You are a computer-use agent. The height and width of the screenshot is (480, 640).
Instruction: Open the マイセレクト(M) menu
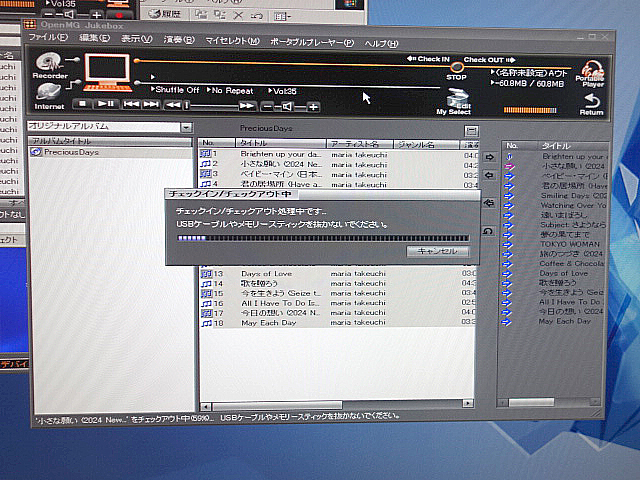pyautogui.click(x=232, y=41)
